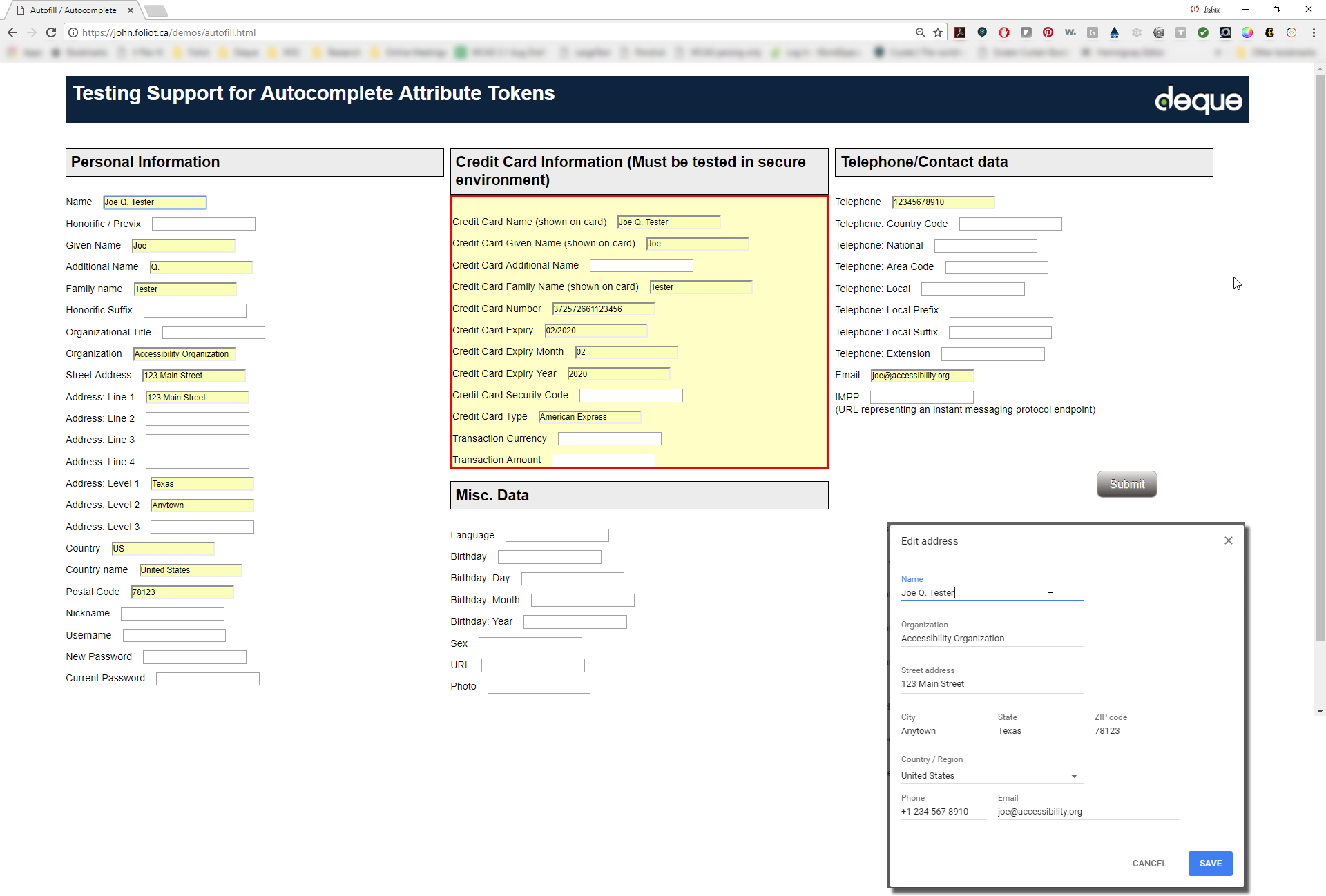Bookmark this page with the star icon
The image size is (1326, 896).
point(938,32)
